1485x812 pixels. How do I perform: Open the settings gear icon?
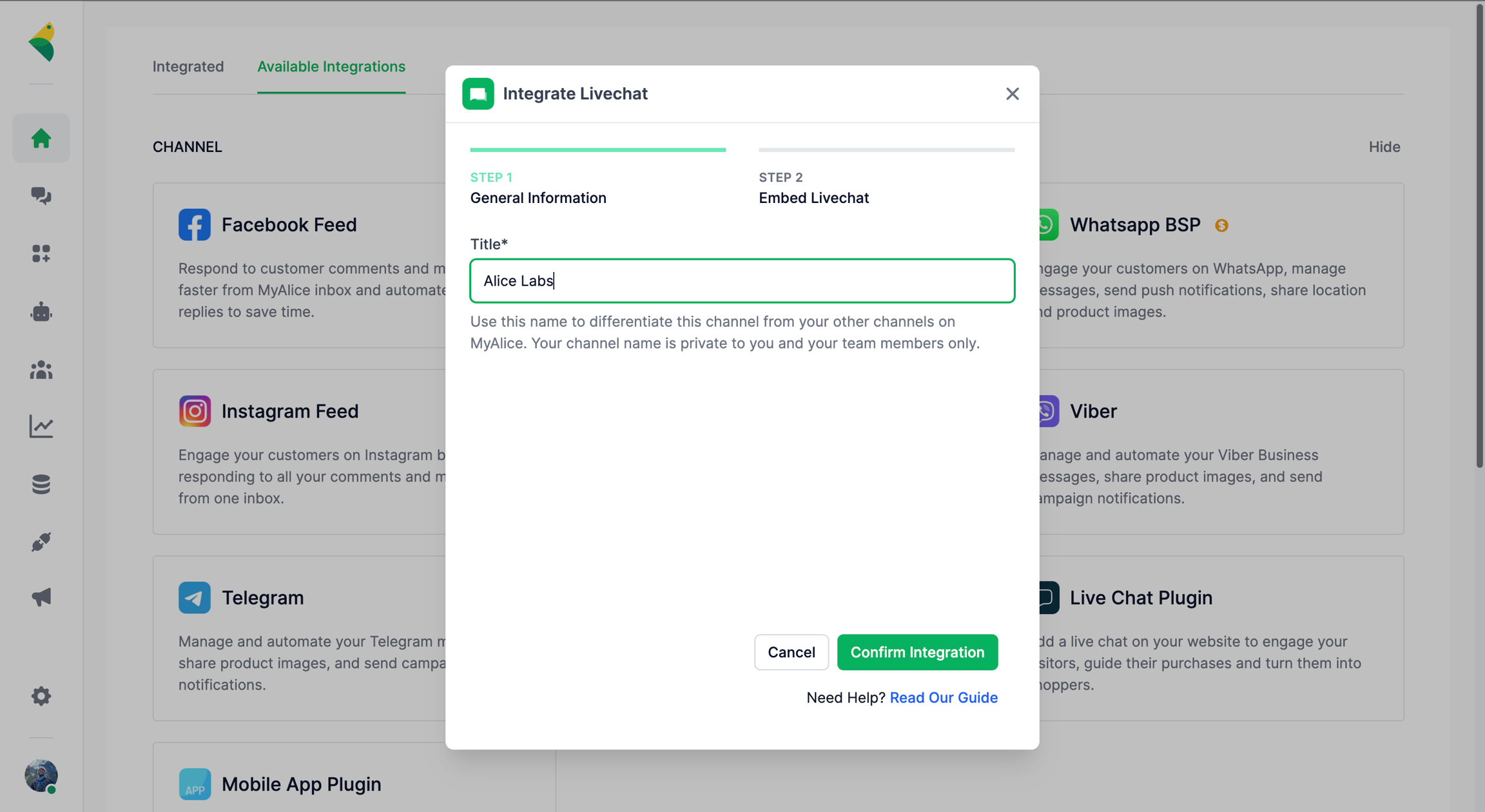click(x=41, y=696)
